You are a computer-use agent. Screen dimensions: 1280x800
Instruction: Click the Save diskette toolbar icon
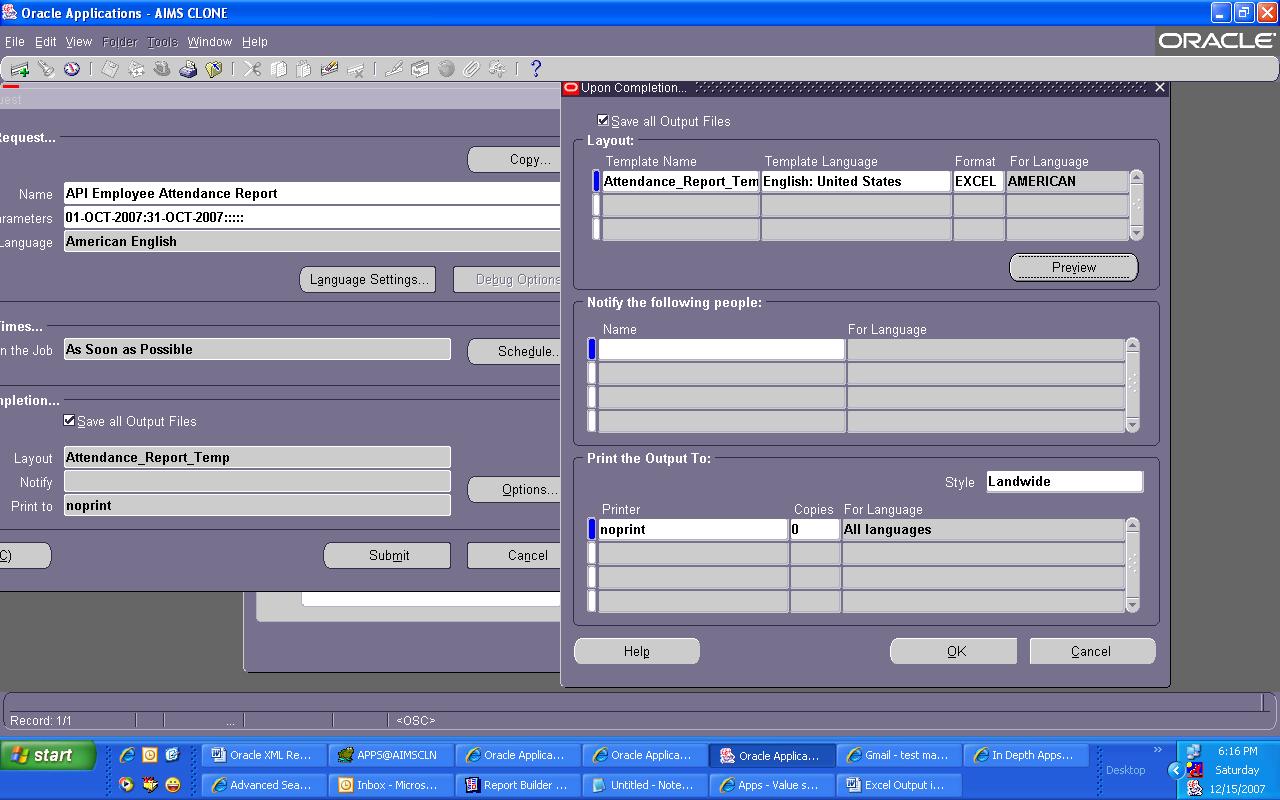click(x=110, y=69)
